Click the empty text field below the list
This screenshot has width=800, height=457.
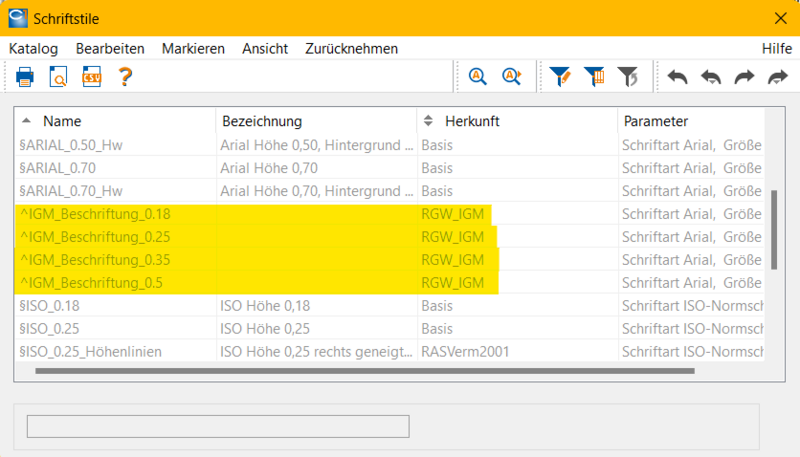218,426
